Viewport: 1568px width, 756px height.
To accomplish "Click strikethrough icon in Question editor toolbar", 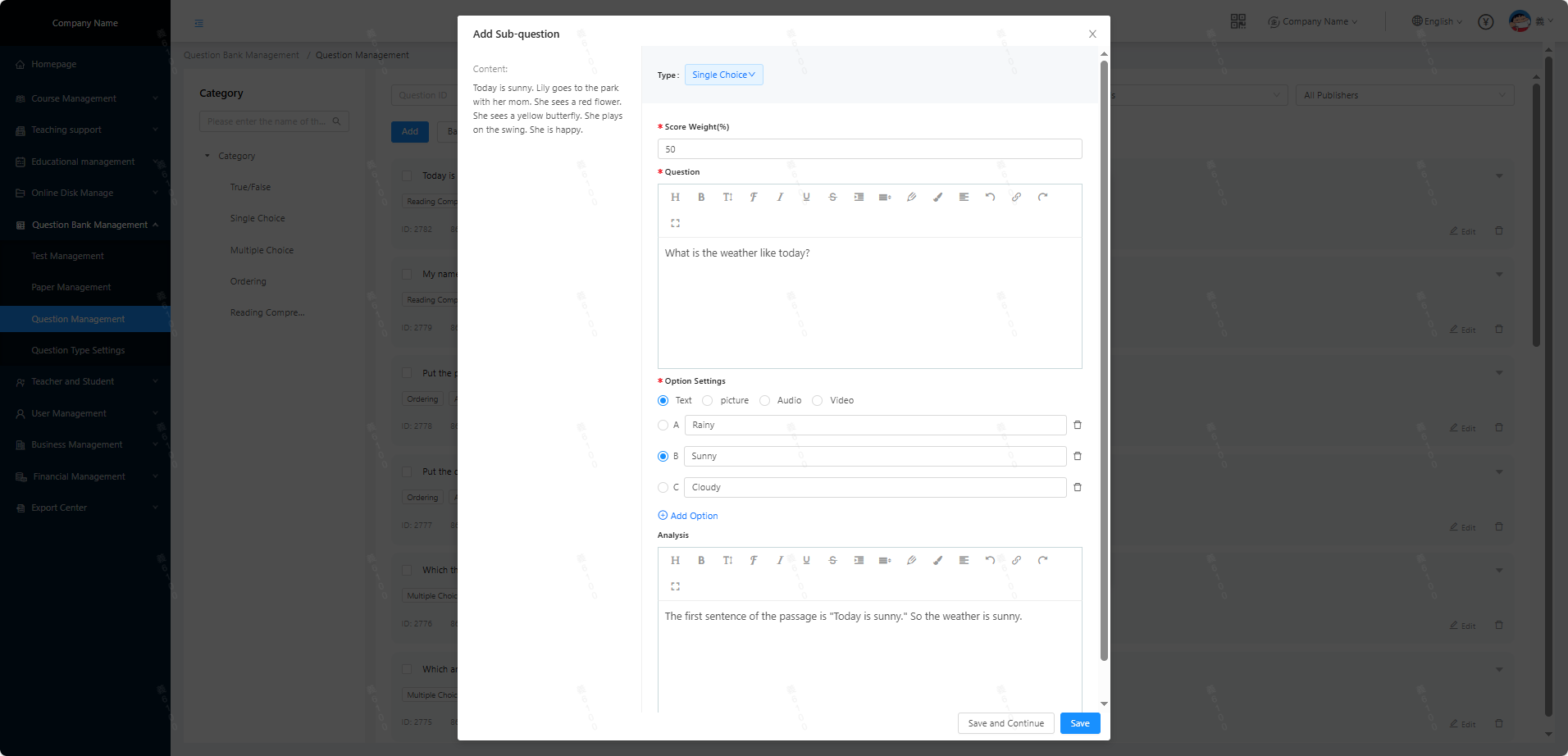I will pos(832,197).
